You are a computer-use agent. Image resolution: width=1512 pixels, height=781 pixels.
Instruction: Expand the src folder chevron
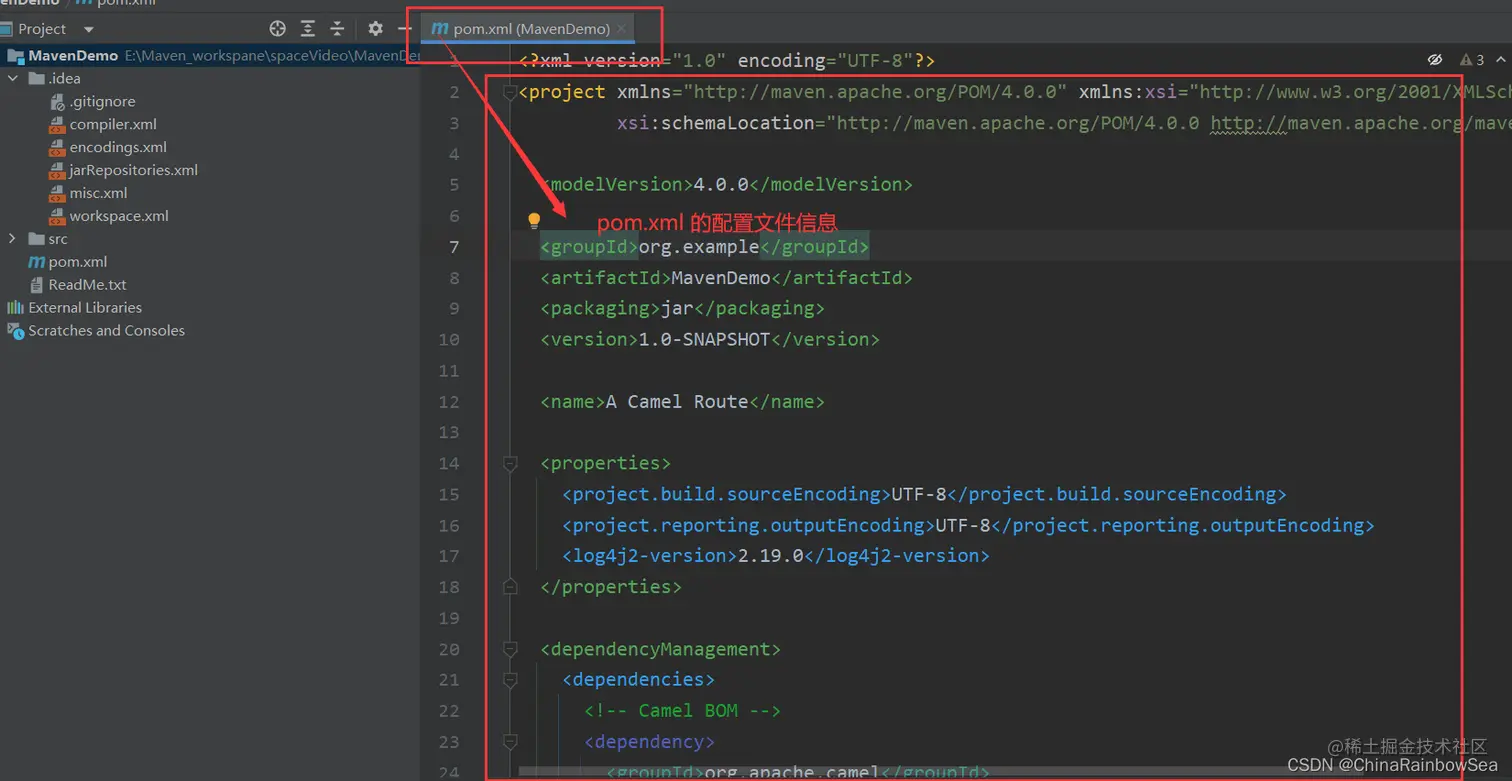[x=12, y=239]
